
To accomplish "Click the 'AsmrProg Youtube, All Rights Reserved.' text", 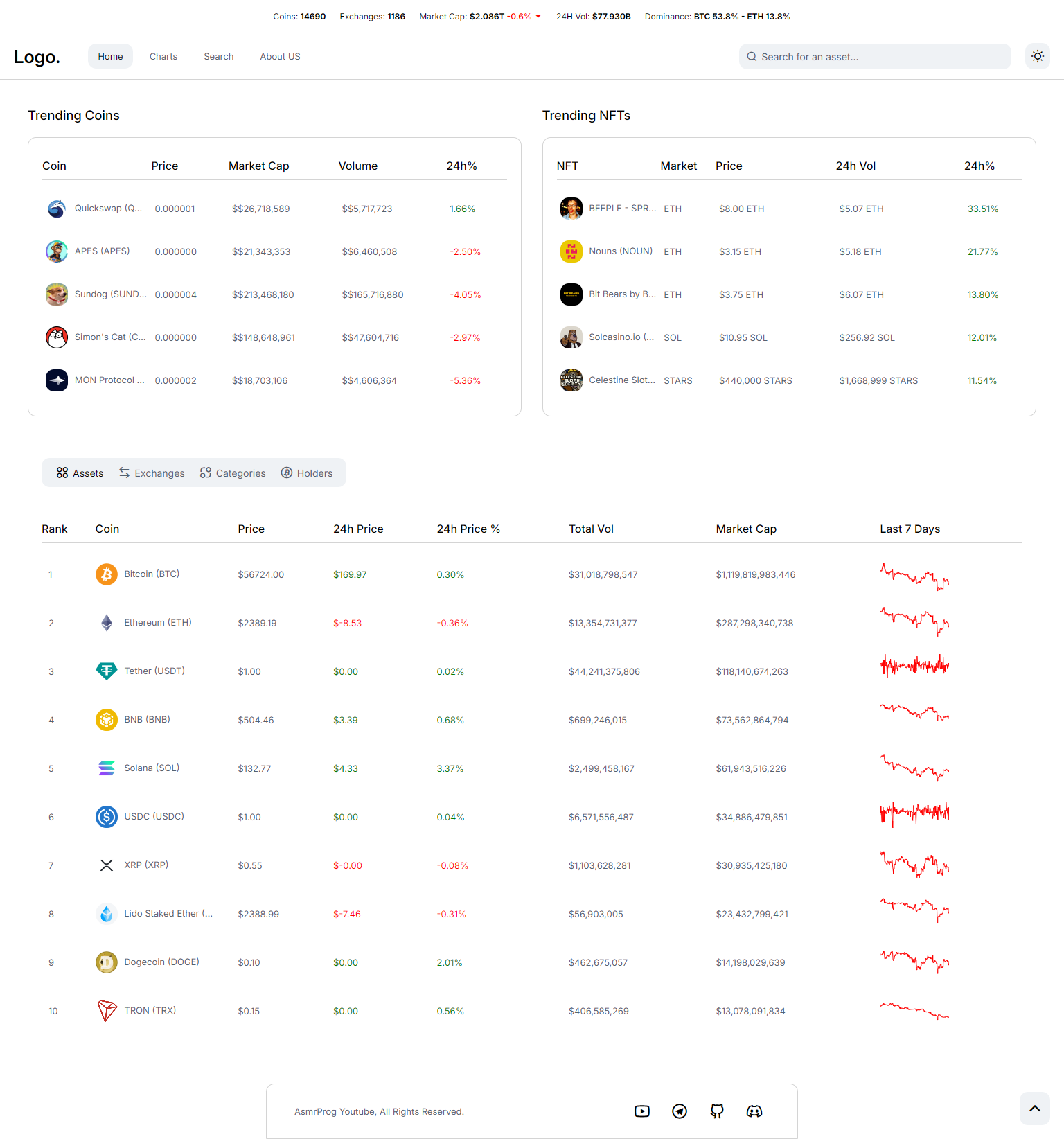I will (x=379, y=1112).
